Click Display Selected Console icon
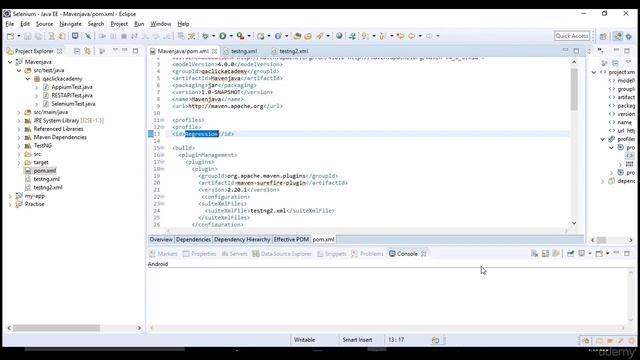The image size is (640, 360). coord(582,253)
